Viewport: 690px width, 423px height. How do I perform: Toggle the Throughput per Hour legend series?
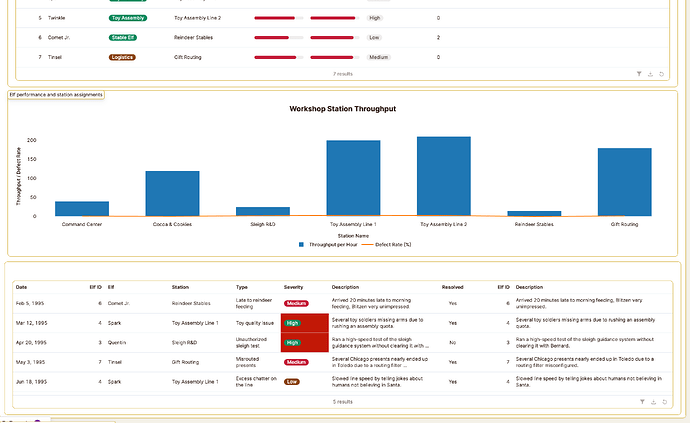[329, 244]
